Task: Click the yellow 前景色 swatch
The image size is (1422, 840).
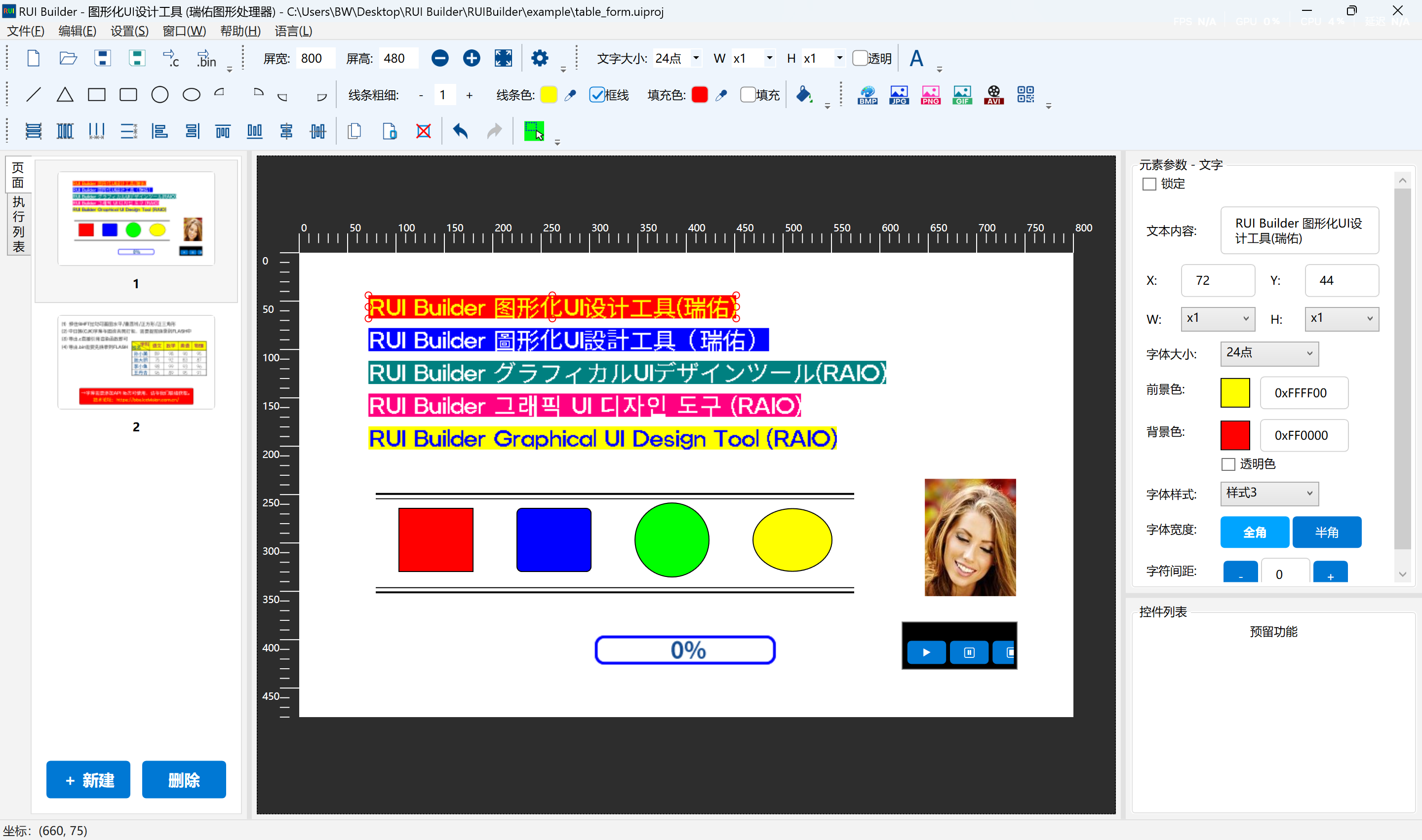Action: [1234, 392]
